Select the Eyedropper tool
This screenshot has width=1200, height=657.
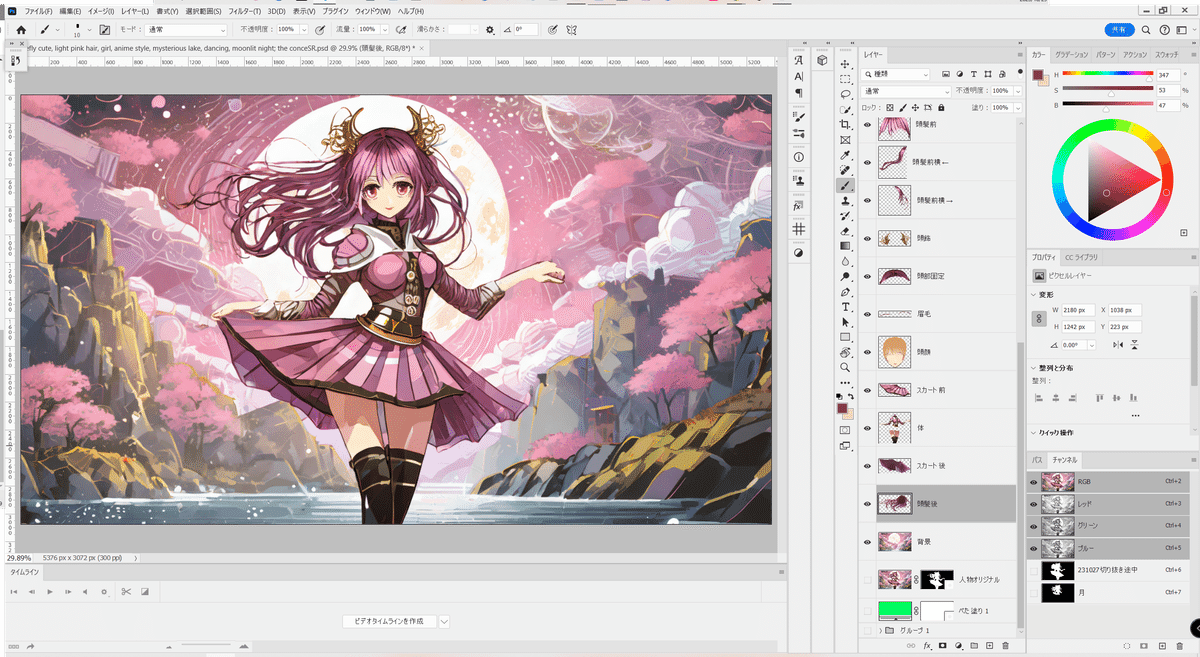[846, 155]
